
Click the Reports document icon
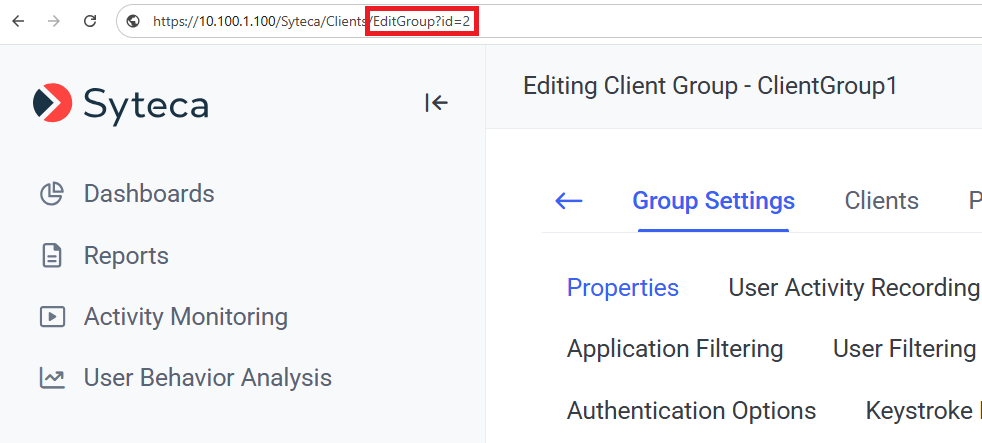pos(52,256)
